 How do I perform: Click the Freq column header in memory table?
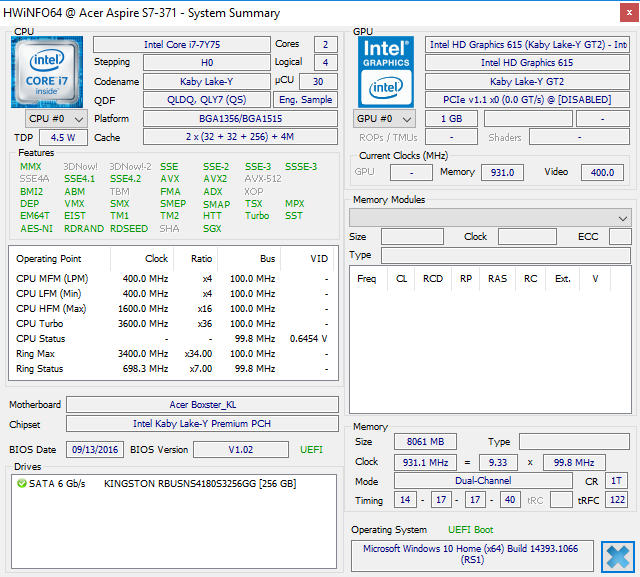point(366,279)
